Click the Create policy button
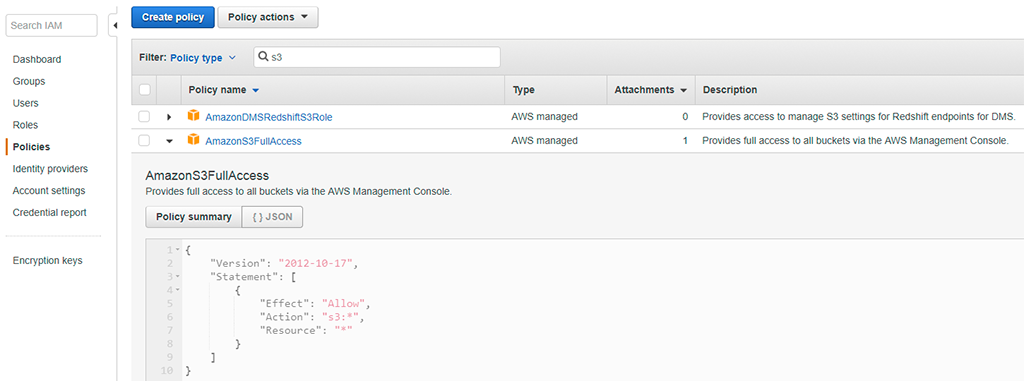1024x381 pixels. tap(172, 17)
